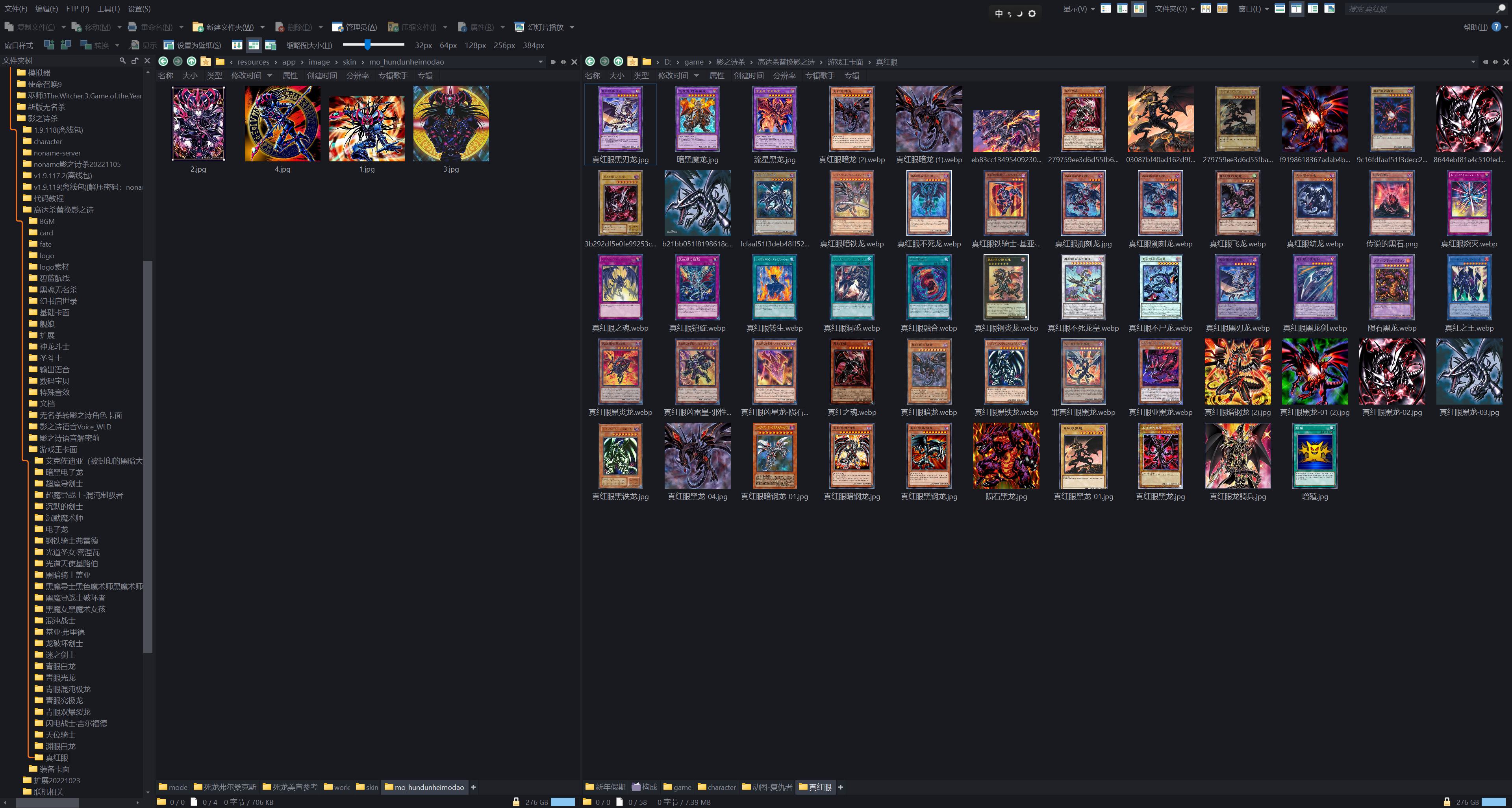Toggle the viewer pane icon
This screenshot has height=808, width=1512.
coord(1330,9)
